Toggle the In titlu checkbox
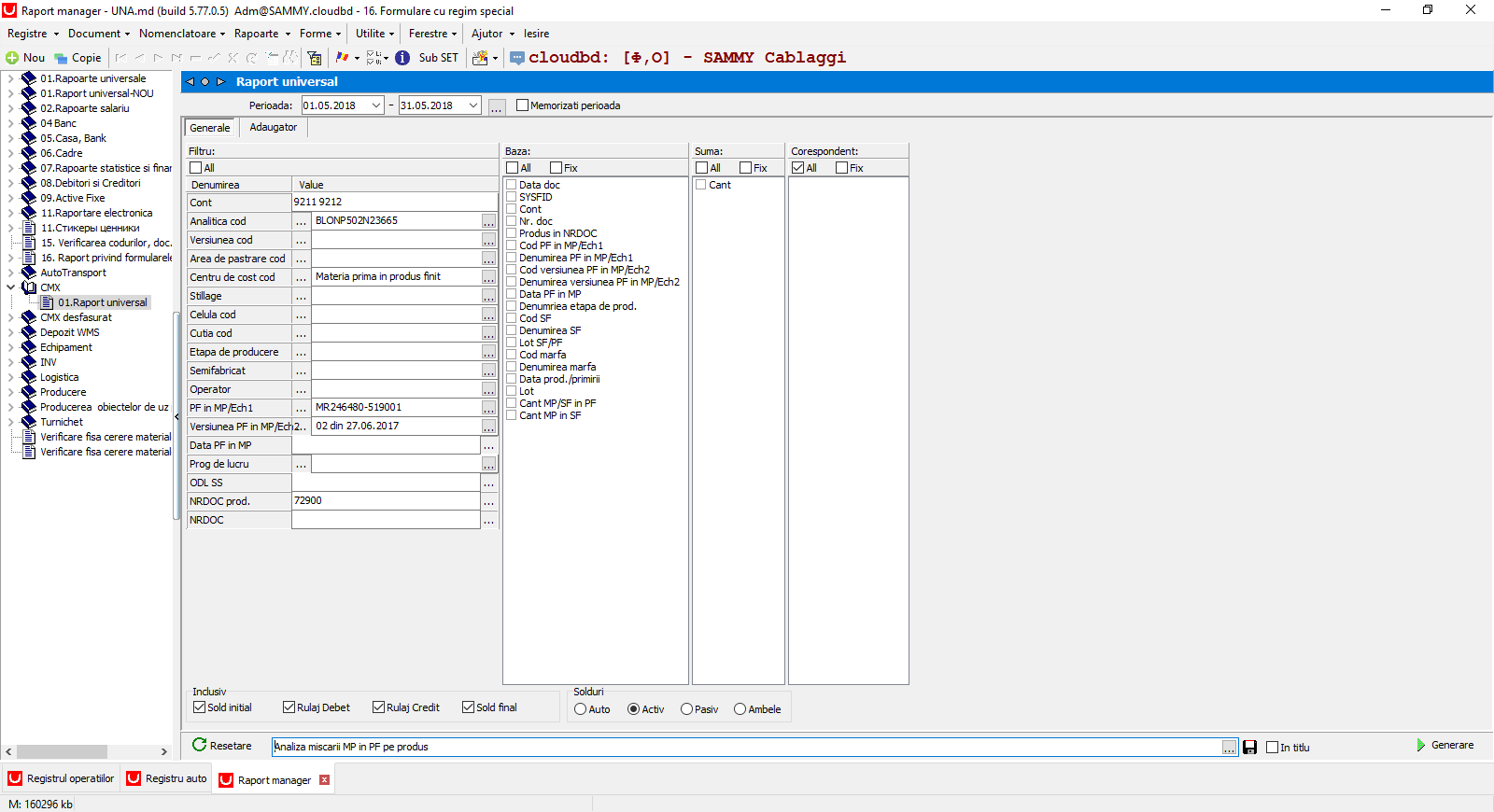The image size is (1494, 812). point(1272,748)
